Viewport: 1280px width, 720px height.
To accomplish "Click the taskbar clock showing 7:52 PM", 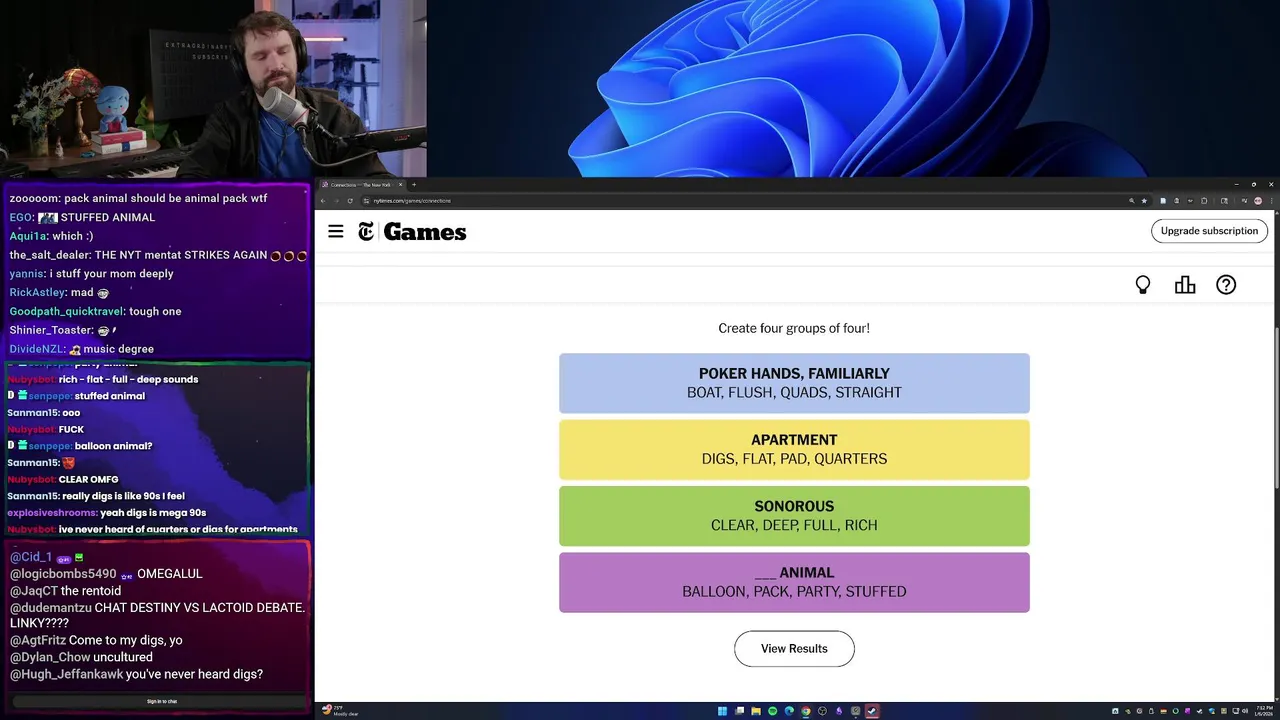I will click(x=1264, y=711).
